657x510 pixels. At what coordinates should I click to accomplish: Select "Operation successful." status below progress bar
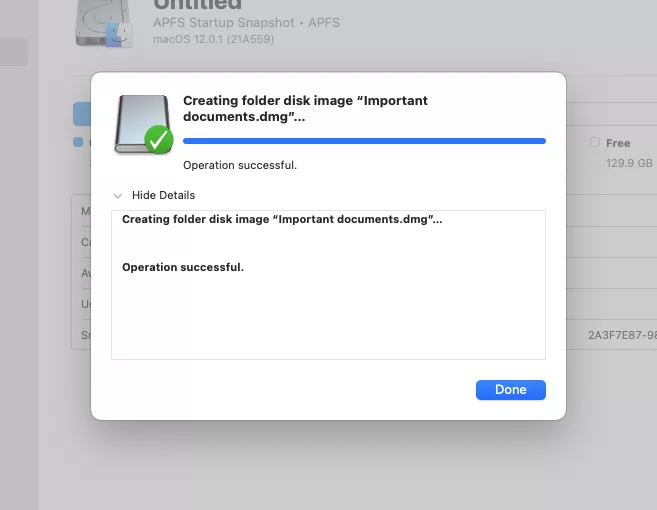tap(240, 165)
